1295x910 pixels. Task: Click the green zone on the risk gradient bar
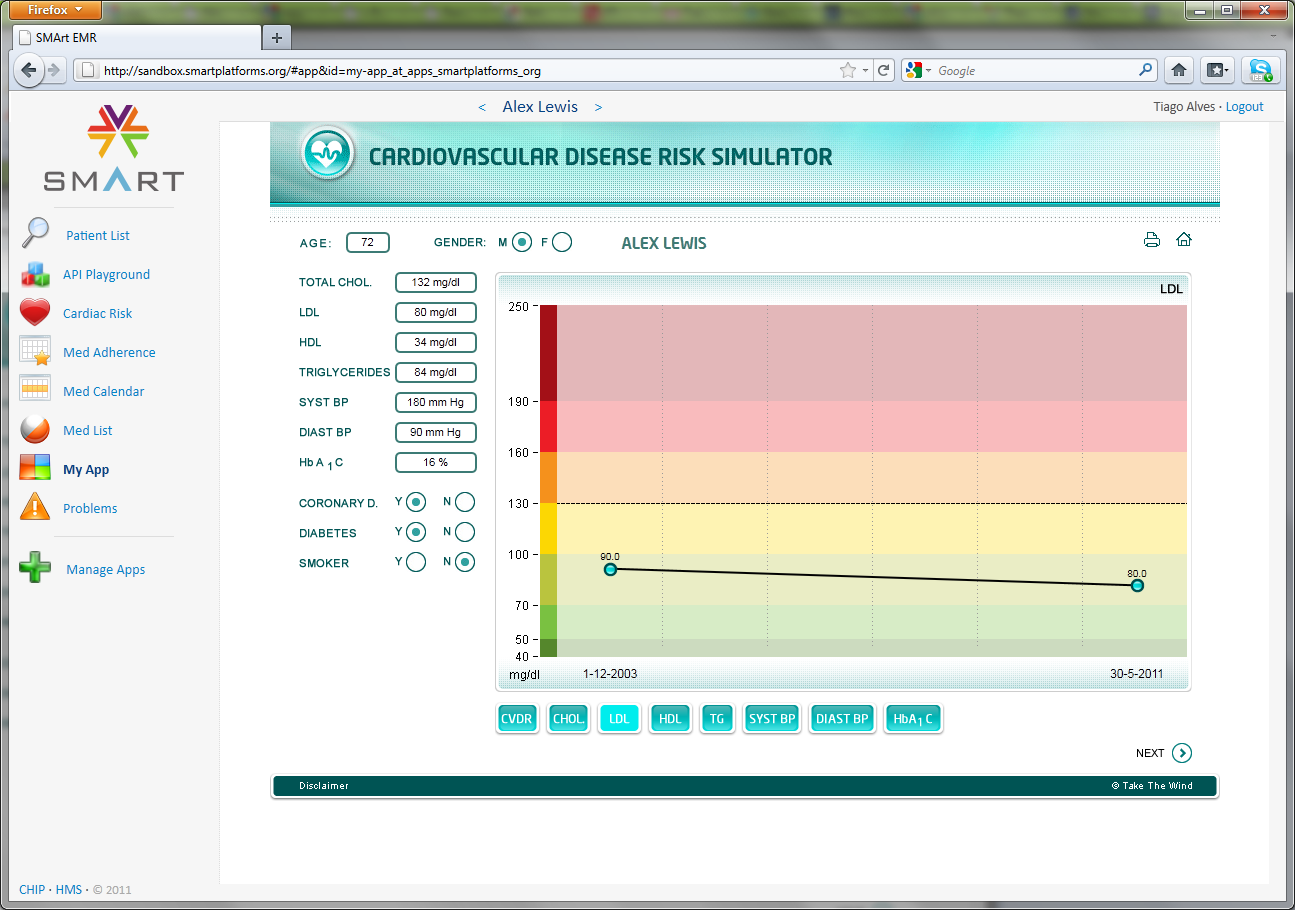click(x=546, y=620)
